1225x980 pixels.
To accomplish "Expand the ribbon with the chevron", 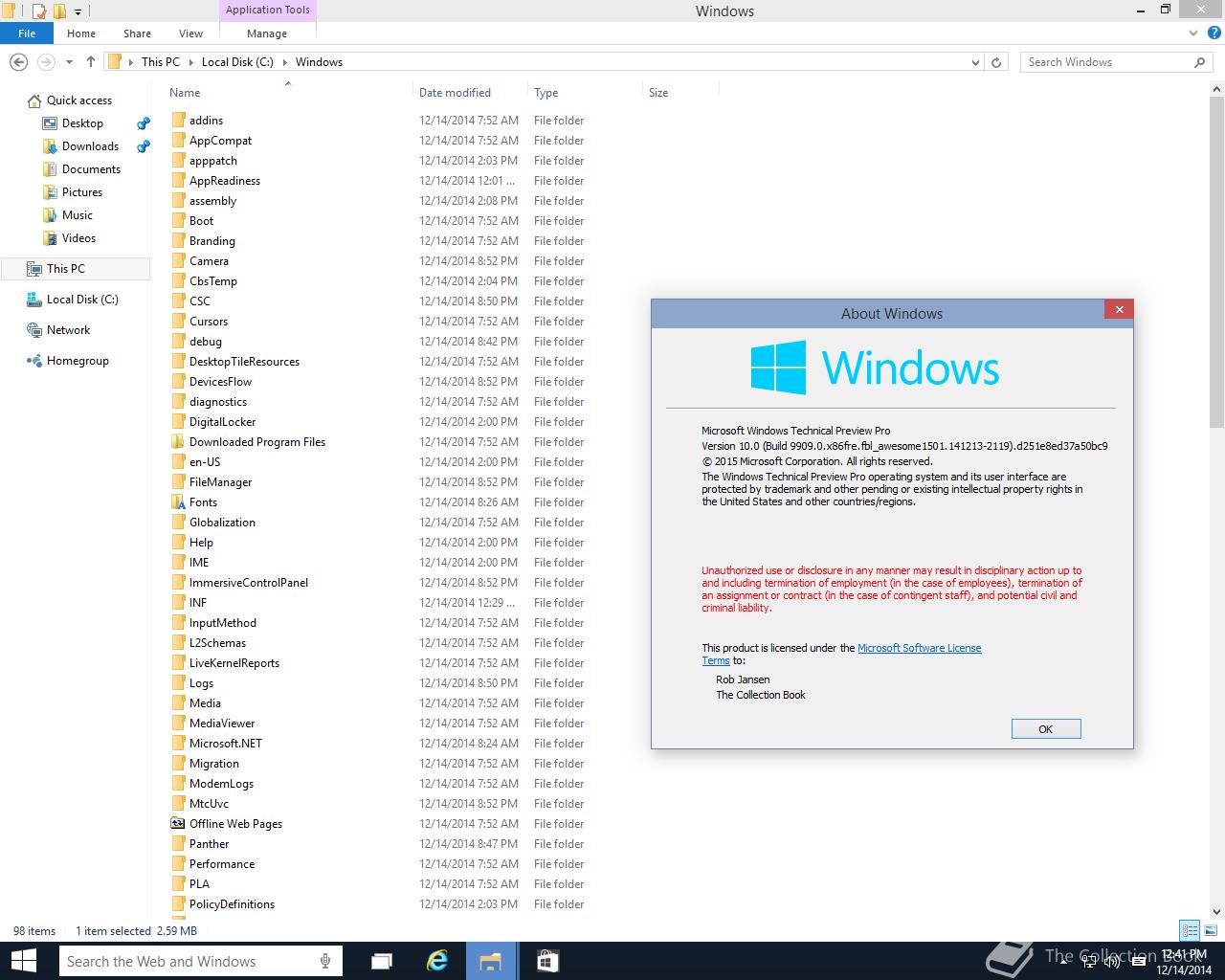I will (1193, 33).
